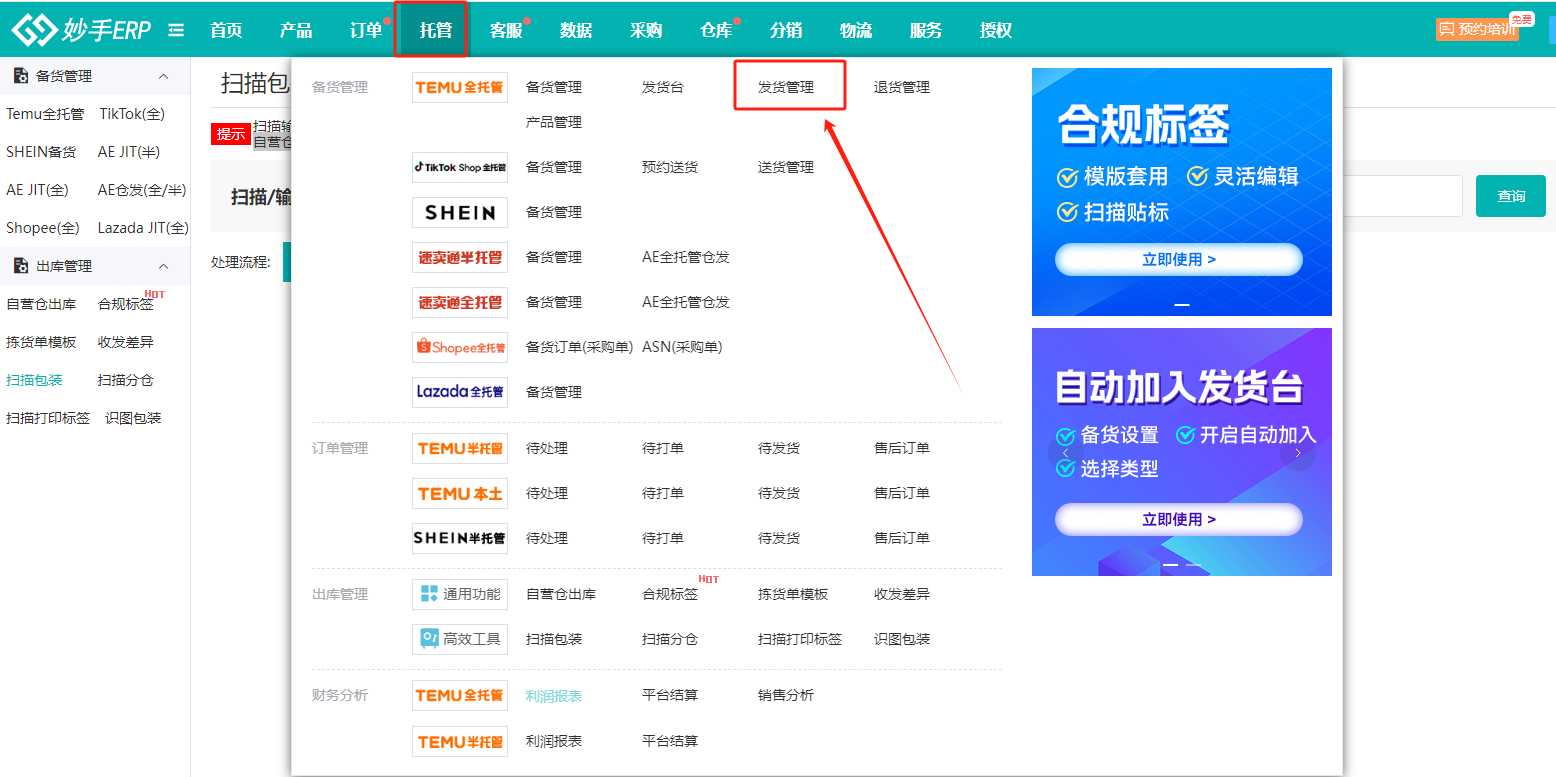
Task: Select 扫描分仓 in the left sidebar
Action: [x=125, y=380]
